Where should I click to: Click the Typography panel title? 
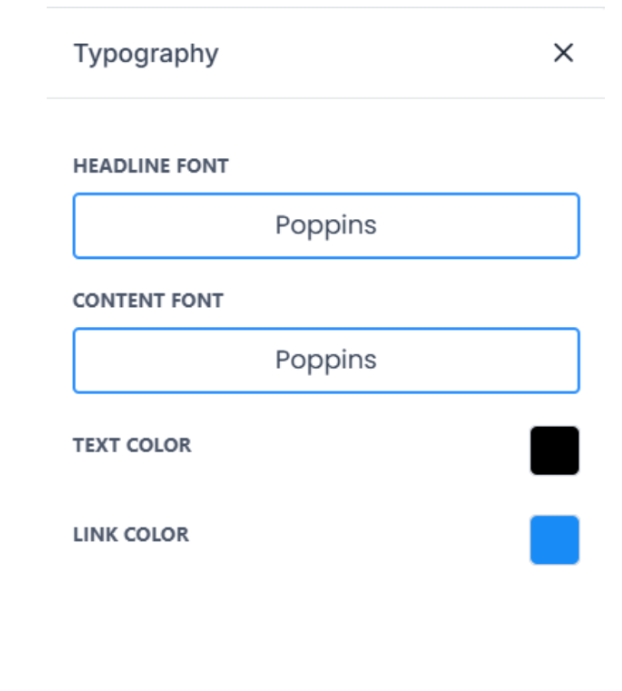coord(146,53)
